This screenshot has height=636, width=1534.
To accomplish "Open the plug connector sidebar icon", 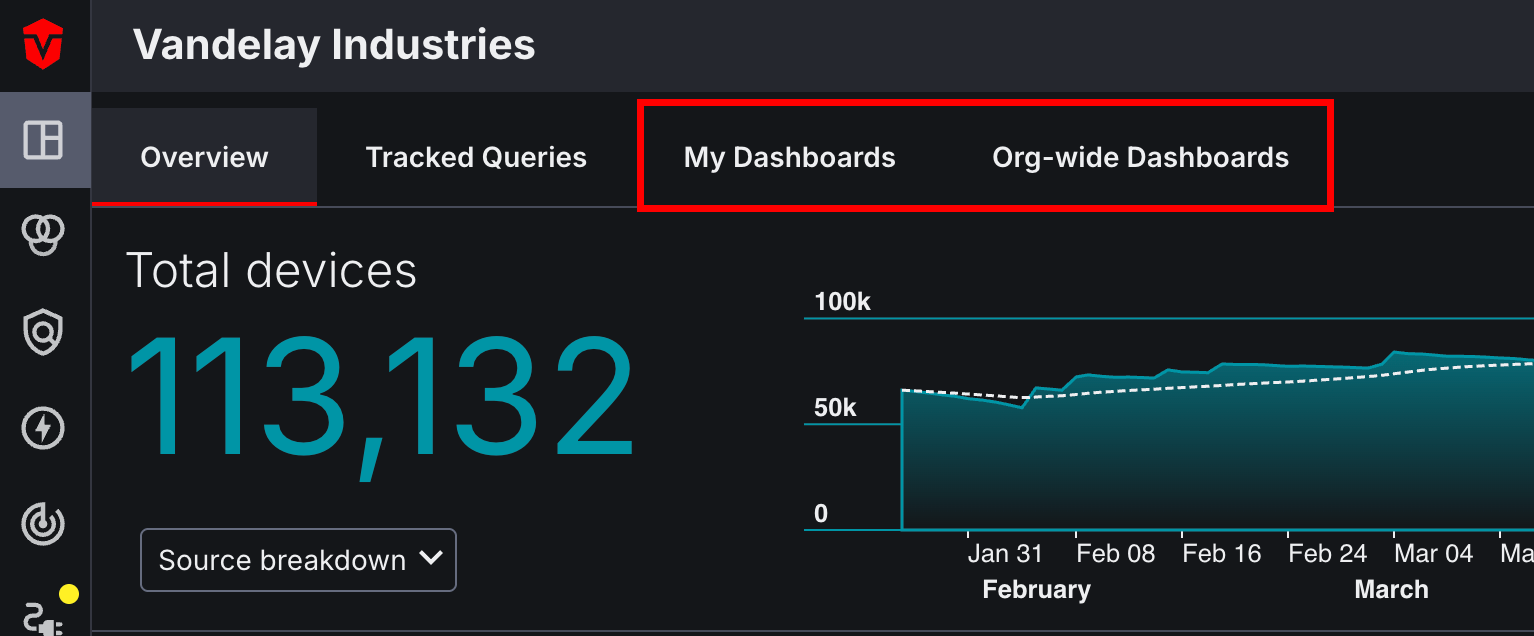I will click(44, 617).
